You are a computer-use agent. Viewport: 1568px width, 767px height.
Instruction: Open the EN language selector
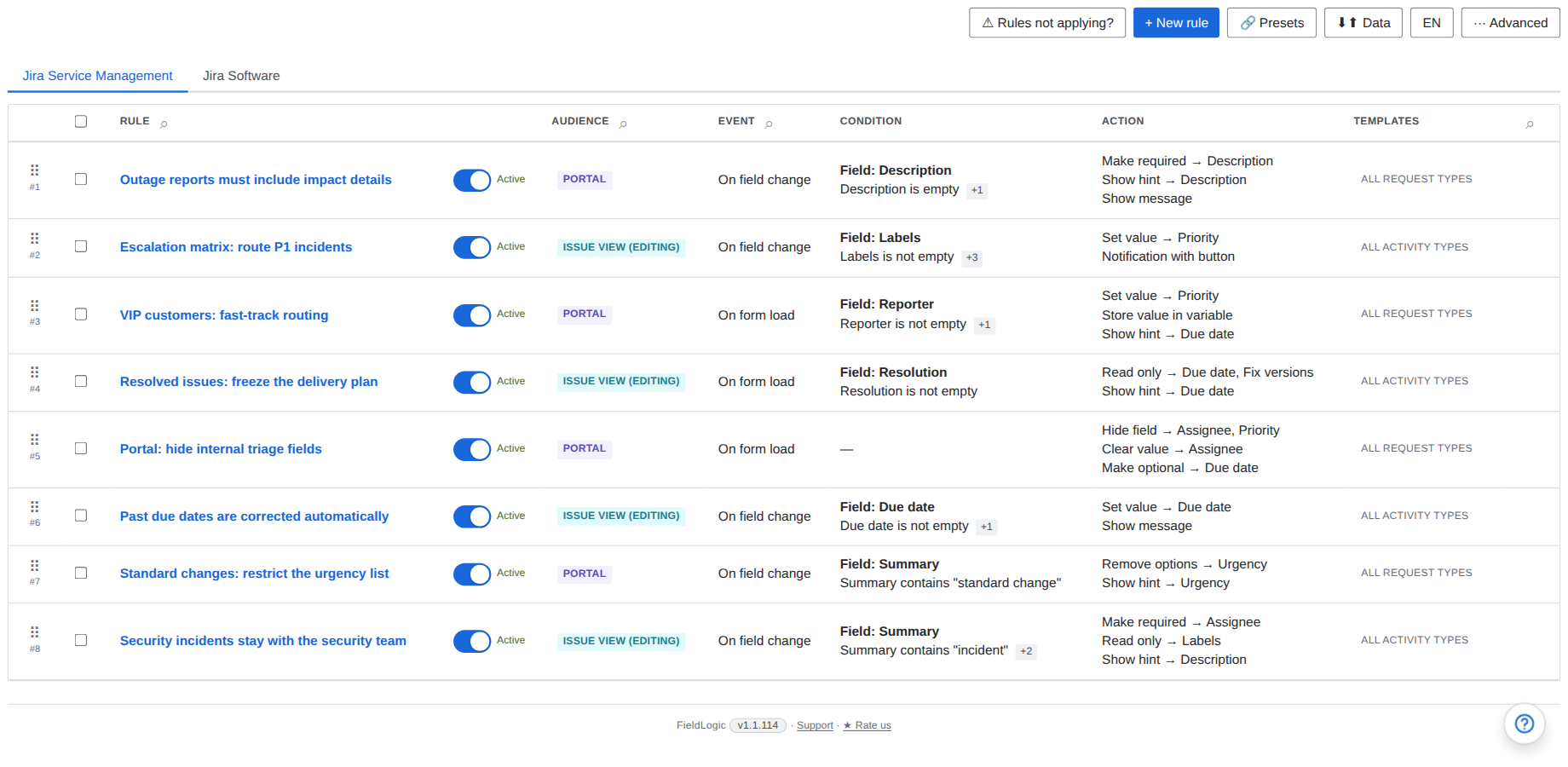(x=1432, y=23)
